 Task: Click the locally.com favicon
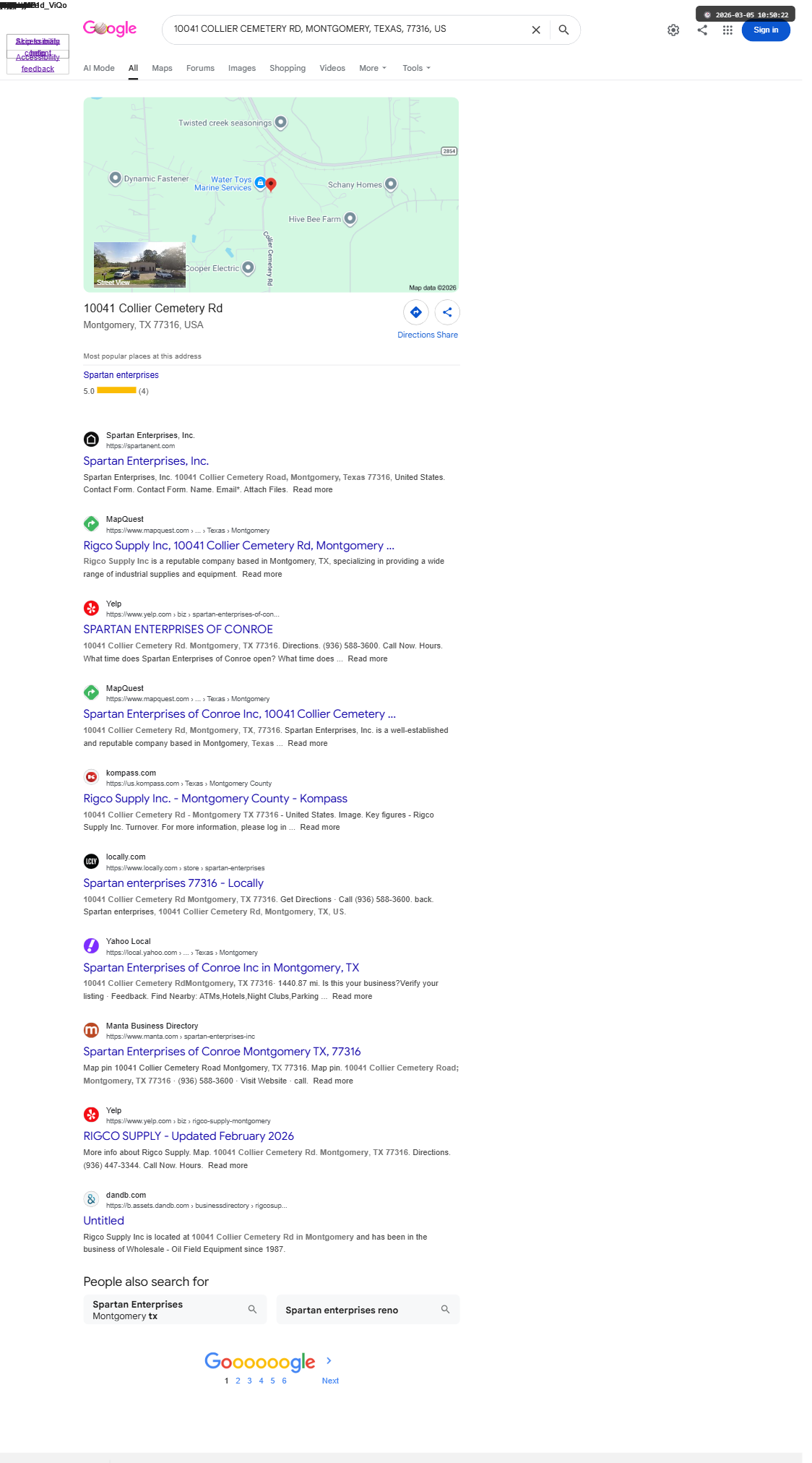click(91, 861)
